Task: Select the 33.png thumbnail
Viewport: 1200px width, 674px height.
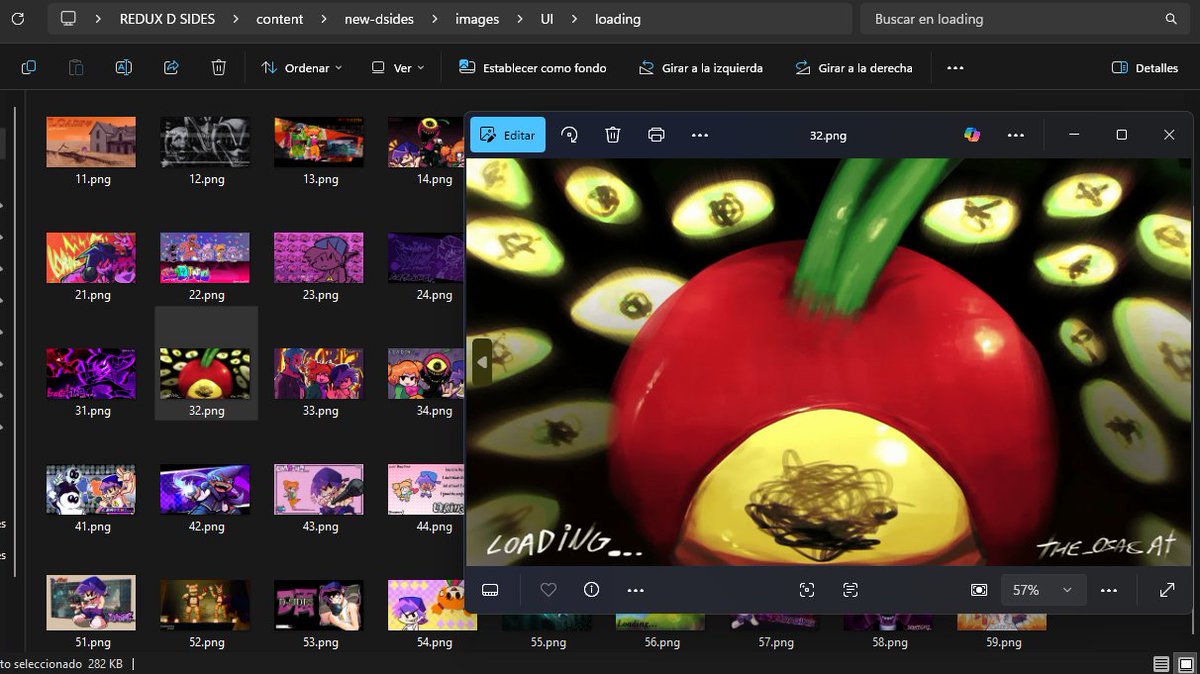Action: pos(319,373)
